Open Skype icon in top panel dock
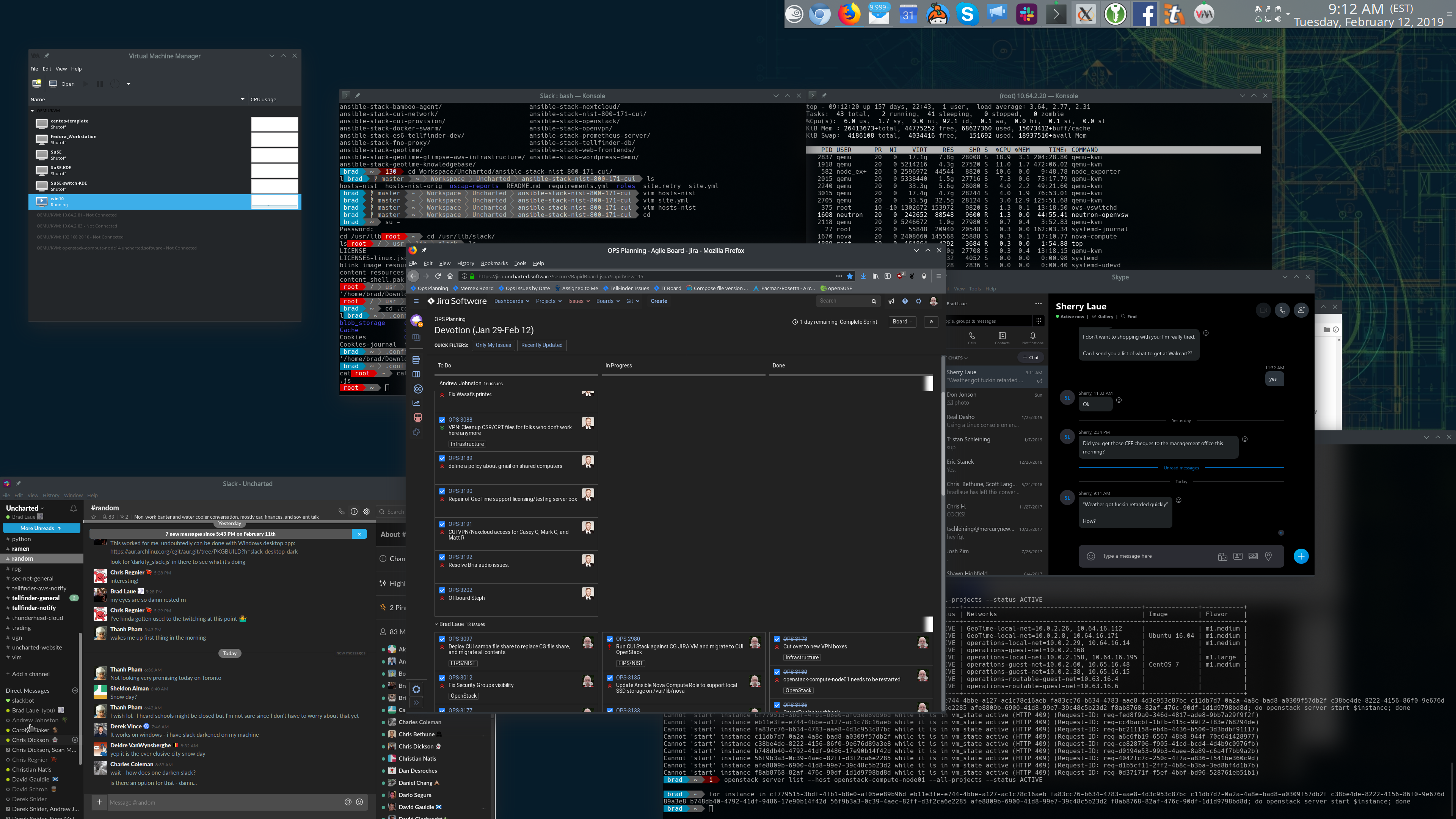 pos(968,14)
